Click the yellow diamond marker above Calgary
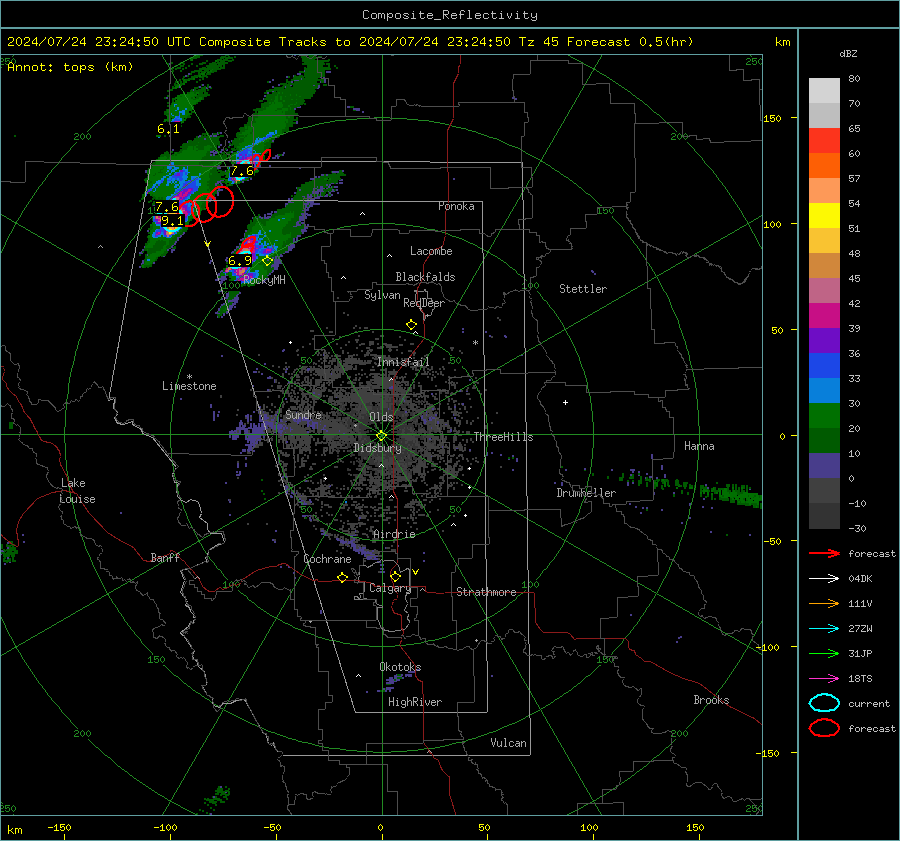900x841 pixels. tap(395, 576)
